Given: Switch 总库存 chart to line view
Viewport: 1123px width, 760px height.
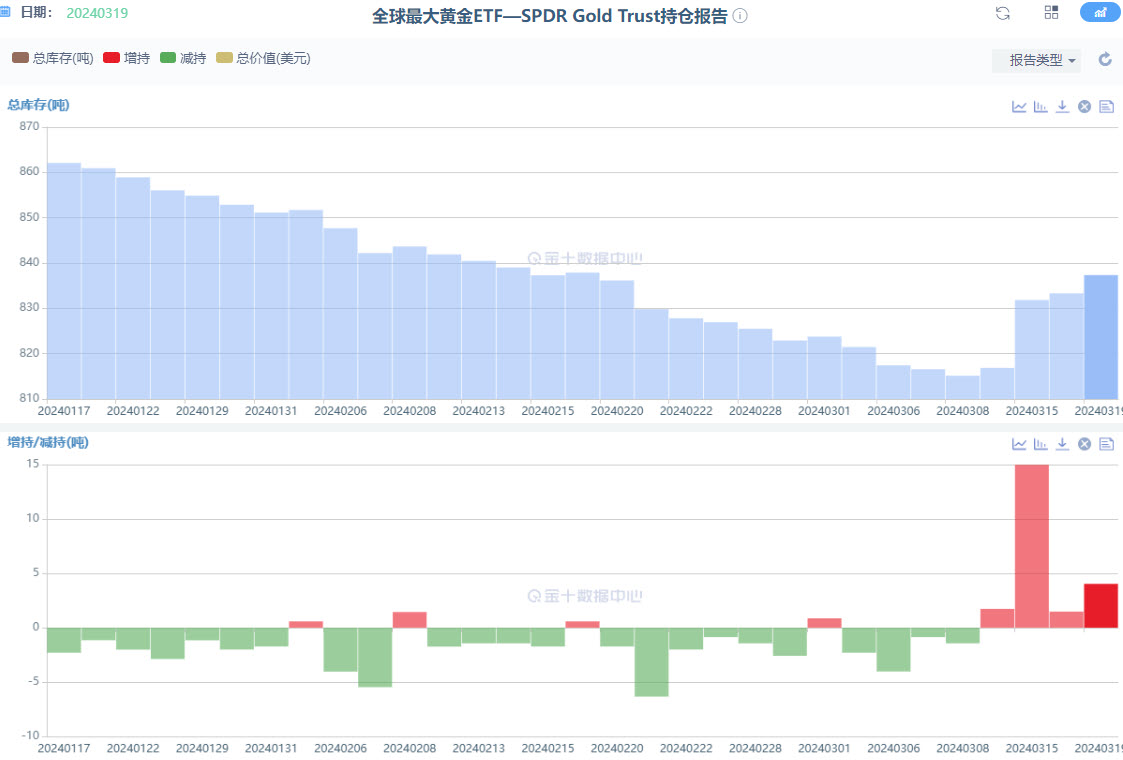Looking at the screenshot, I should [x=1019, y=107].
